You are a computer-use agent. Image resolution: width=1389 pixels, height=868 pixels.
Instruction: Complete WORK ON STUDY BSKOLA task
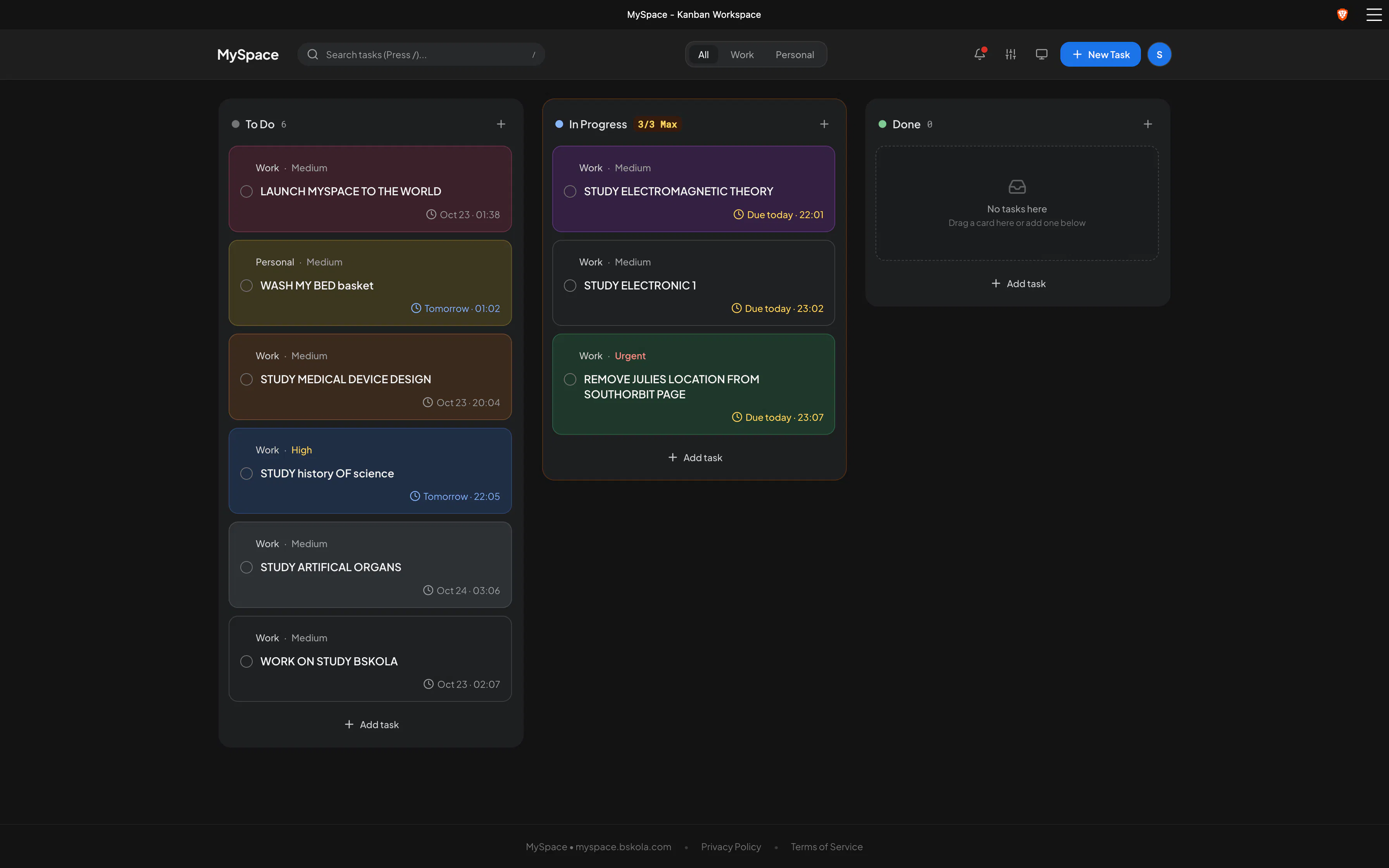click(246, 661)
